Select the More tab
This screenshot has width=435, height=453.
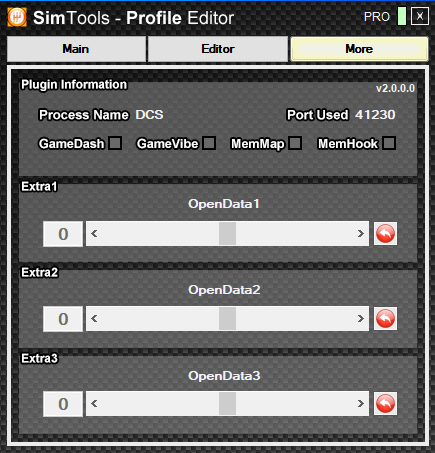359,49
